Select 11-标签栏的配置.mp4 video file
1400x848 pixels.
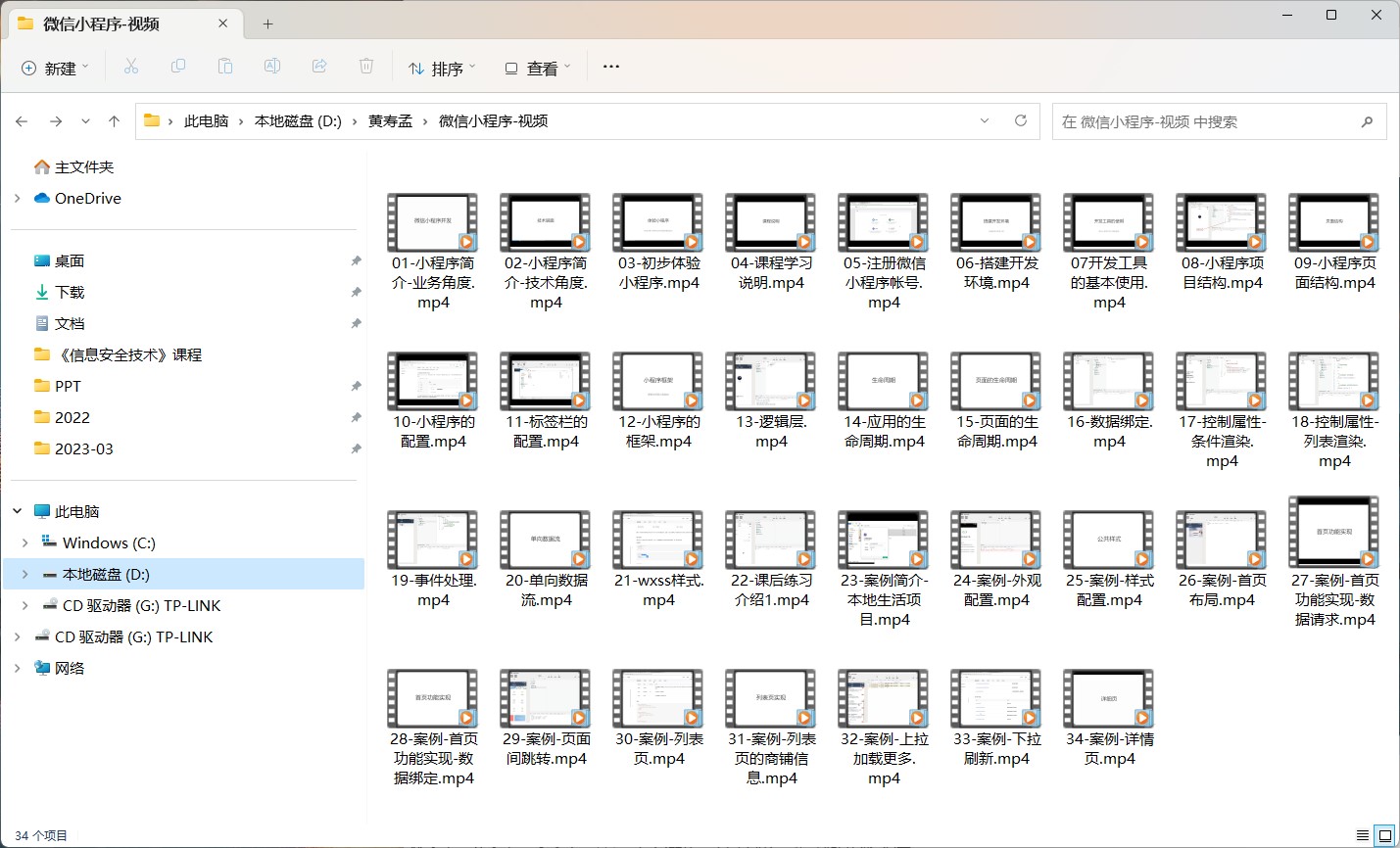pyautogui.click(x=546, y=400)
